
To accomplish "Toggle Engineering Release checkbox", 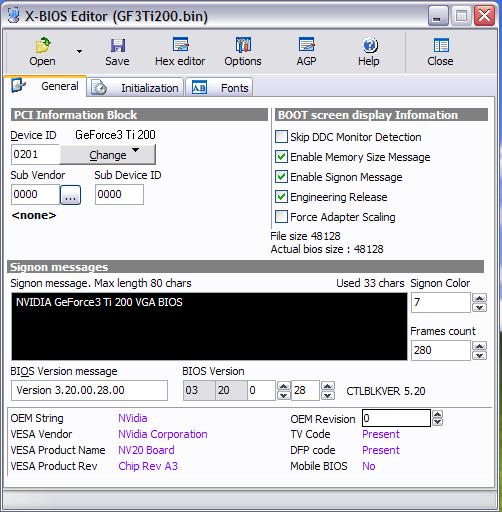I will click(x=281, y=197).
